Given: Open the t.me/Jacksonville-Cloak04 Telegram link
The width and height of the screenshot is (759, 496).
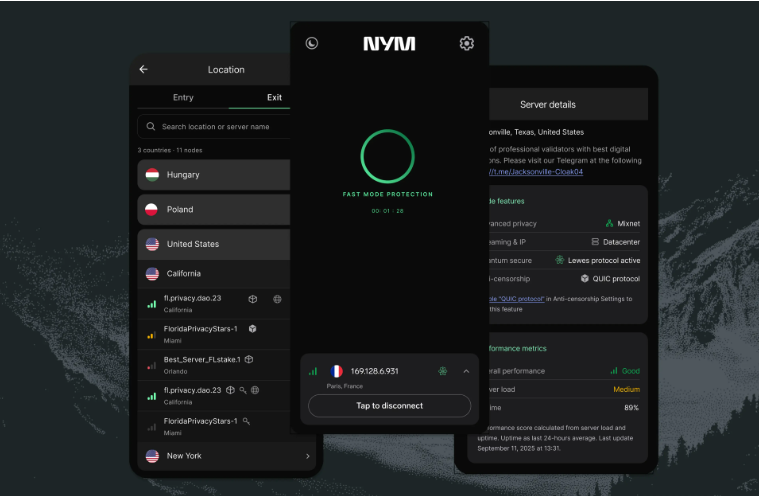Looking at the screenshot, I should 536,172.
